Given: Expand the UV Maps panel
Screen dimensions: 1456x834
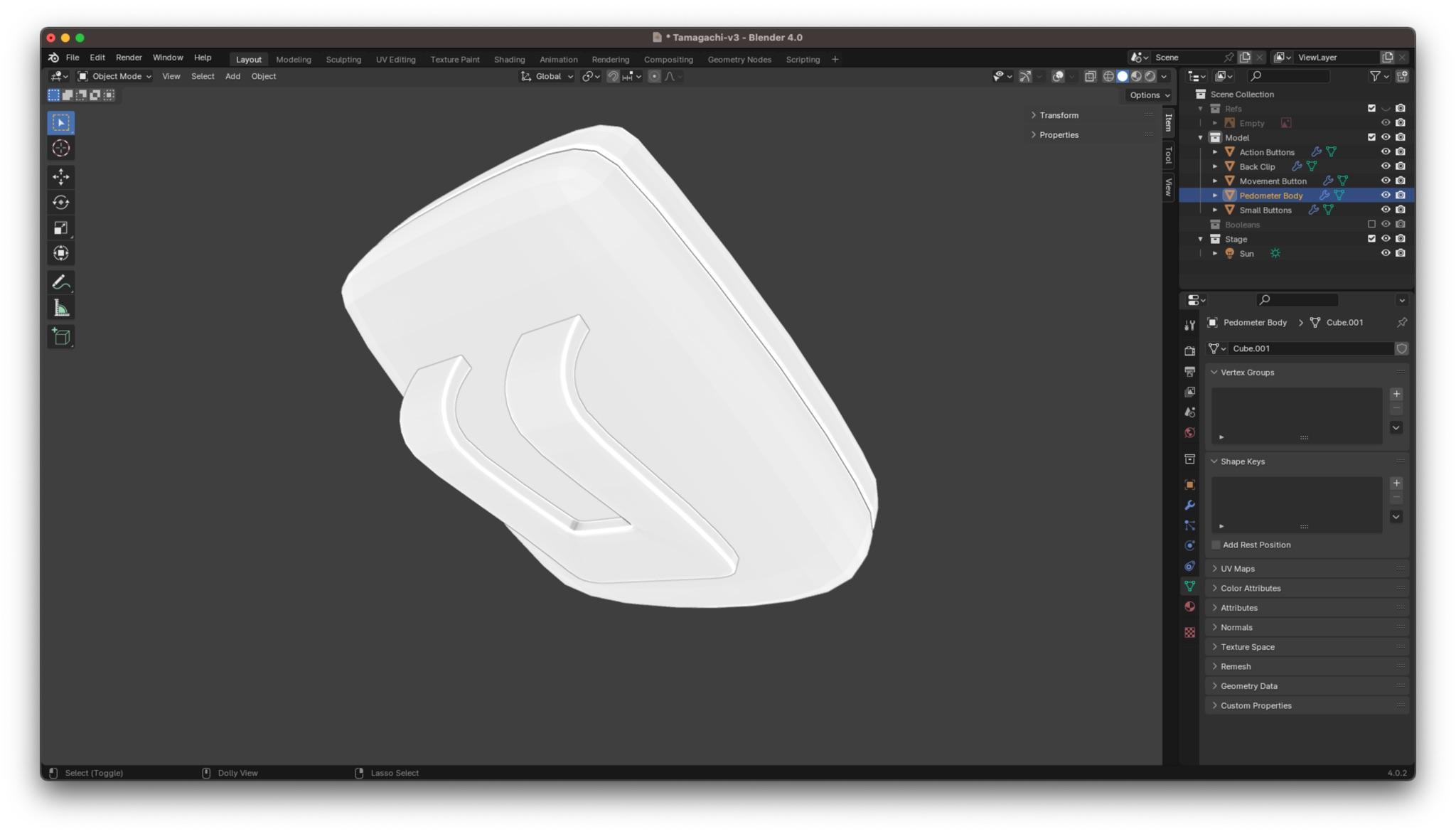Looking at the screenshot, I should [x=1238, y=569].
